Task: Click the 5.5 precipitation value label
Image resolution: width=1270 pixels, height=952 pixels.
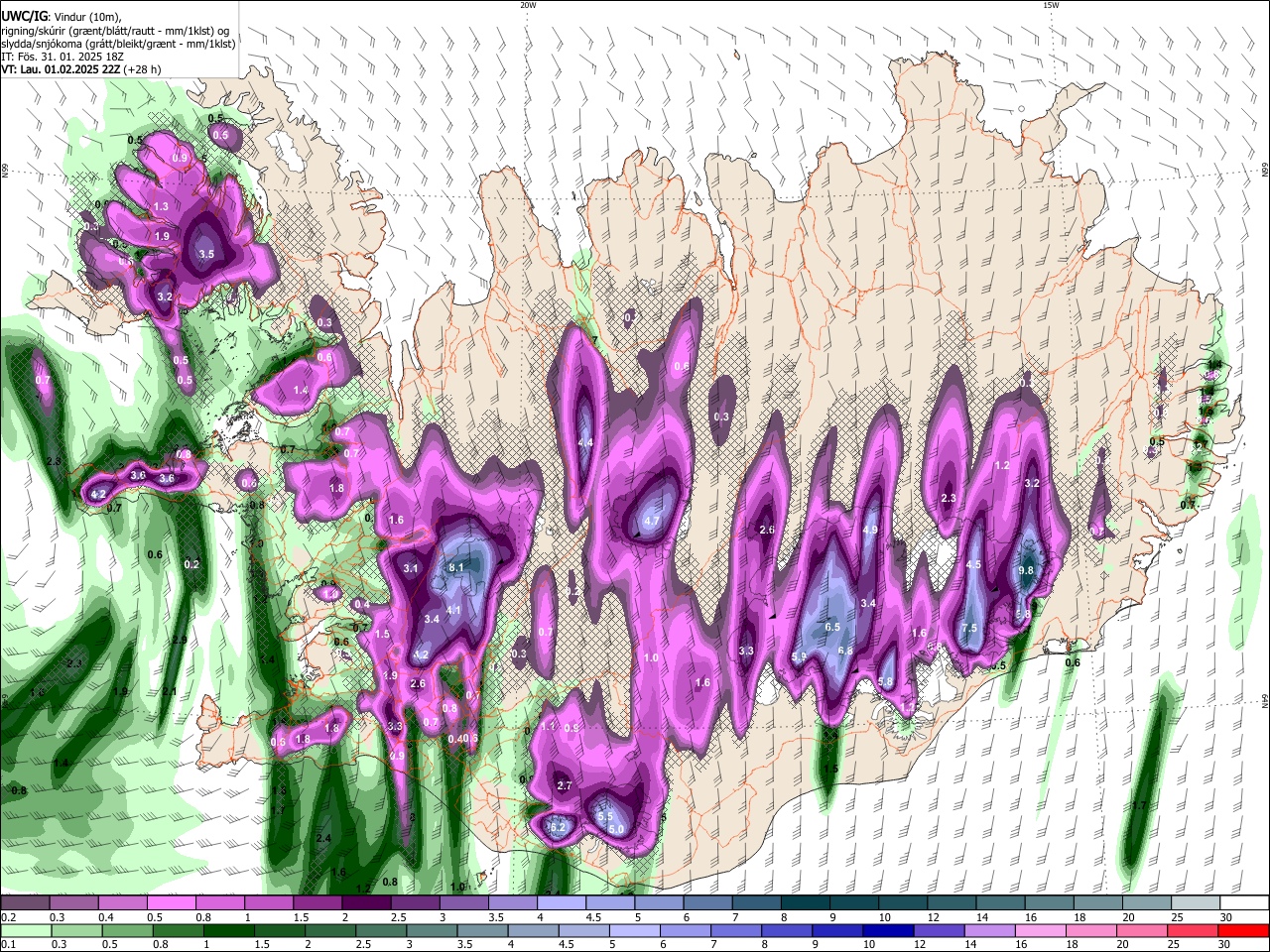Action: click(x=605, y=816)
